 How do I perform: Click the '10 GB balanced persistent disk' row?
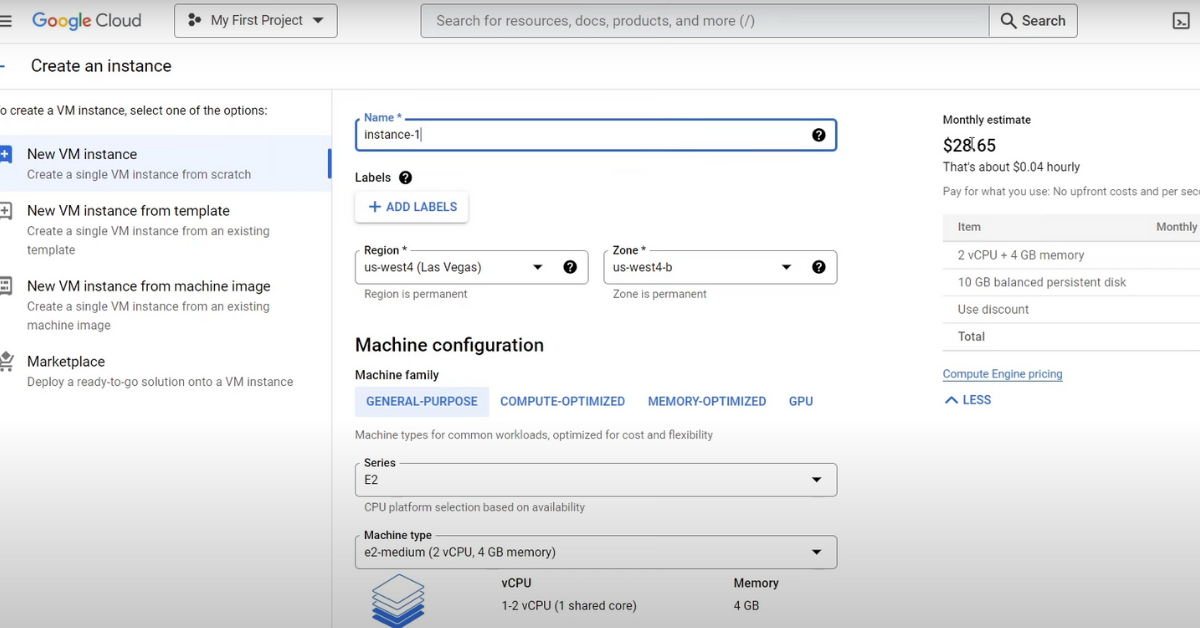tap(1071, 282)
